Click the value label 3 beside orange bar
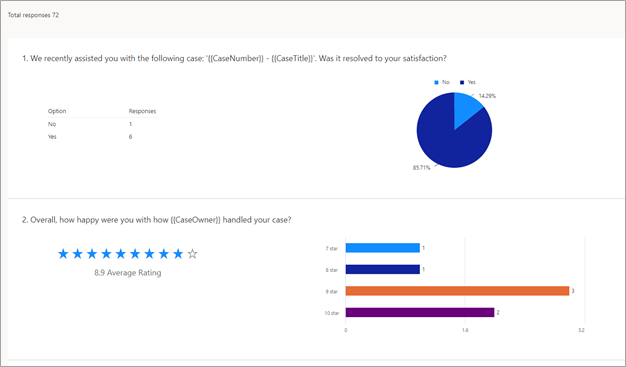 pos(573,291)
